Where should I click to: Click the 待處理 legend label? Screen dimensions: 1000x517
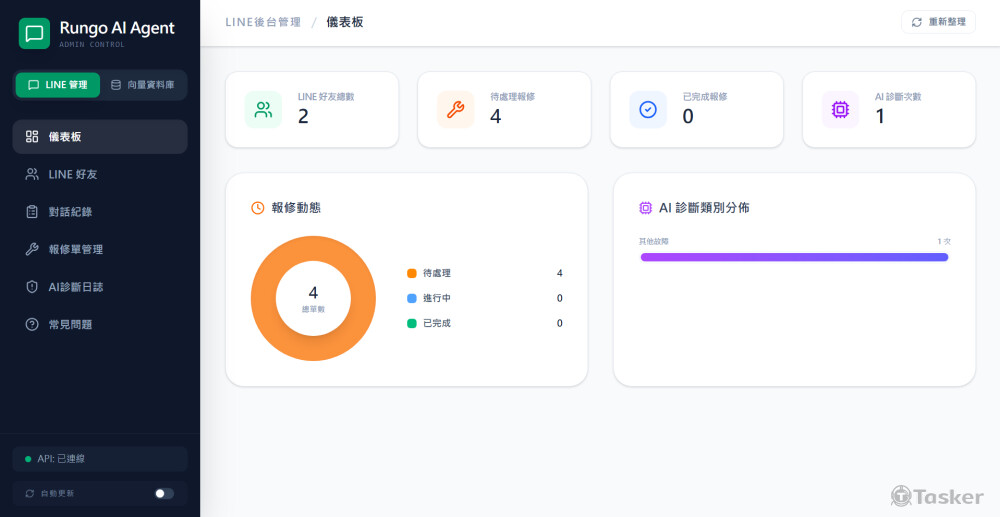pos(437,273)
